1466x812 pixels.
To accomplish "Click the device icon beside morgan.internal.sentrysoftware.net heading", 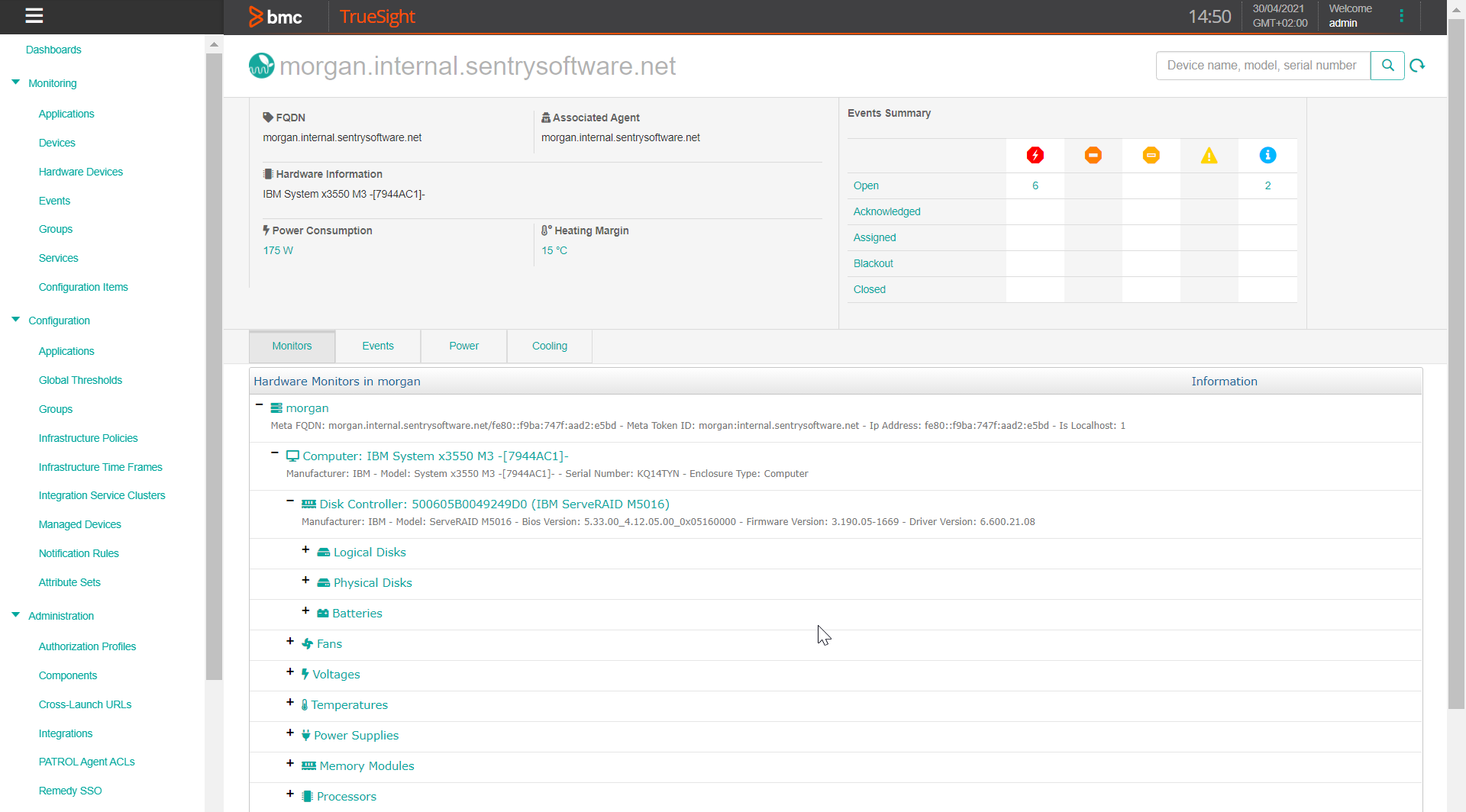I will [260, 66].
